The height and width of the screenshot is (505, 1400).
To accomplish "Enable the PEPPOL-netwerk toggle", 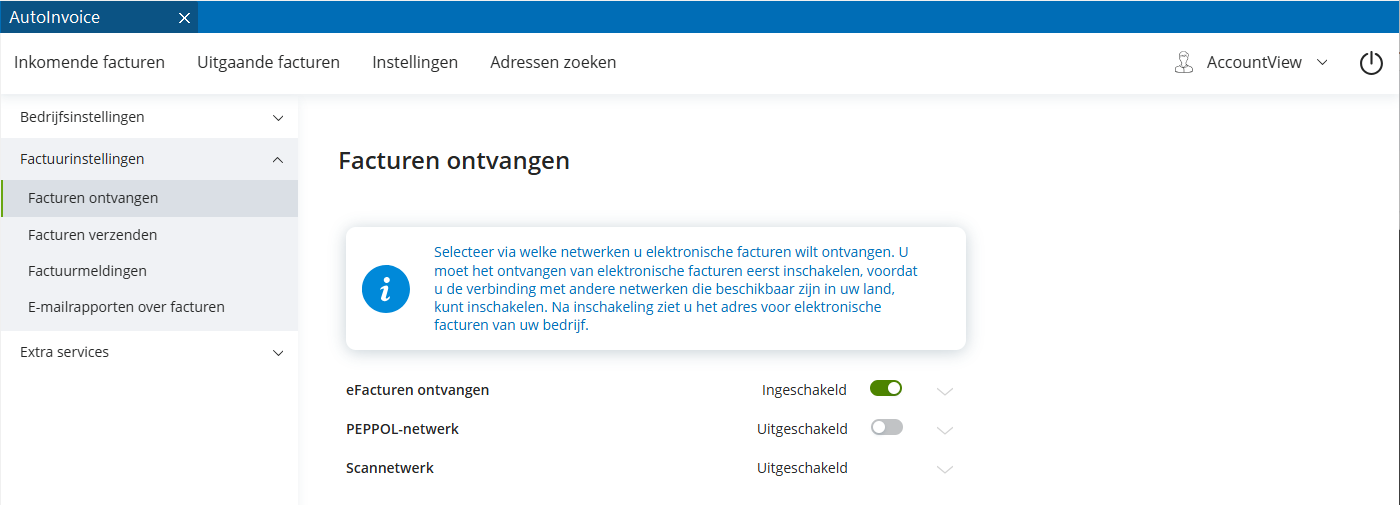I will 886,428.
